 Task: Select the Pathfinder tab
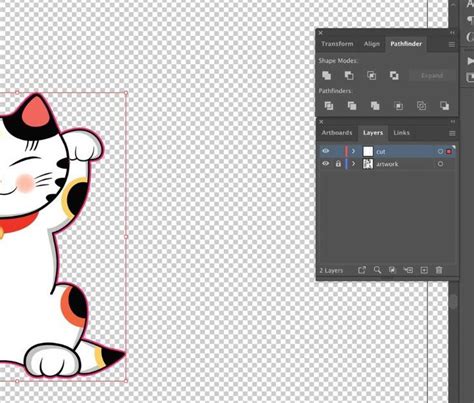coord(406,44)
